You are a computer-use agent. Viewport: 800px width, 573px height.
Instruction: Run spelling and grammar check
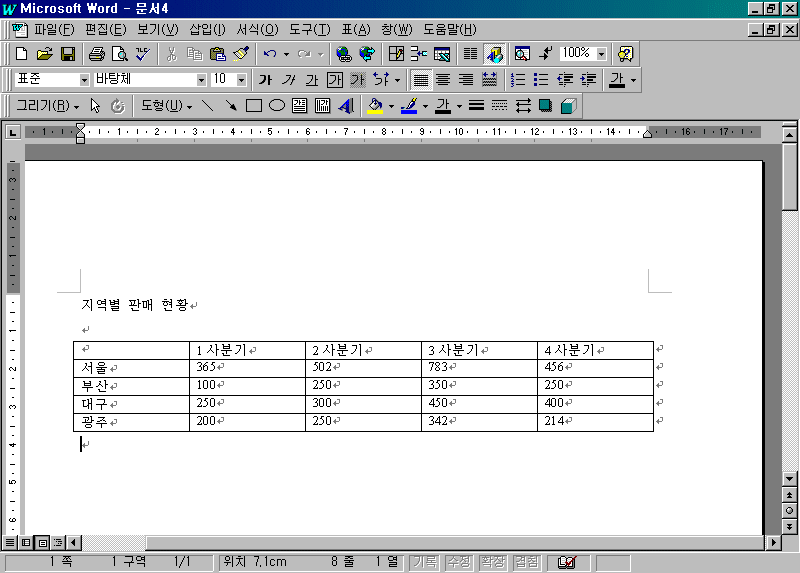click(142, 54)
